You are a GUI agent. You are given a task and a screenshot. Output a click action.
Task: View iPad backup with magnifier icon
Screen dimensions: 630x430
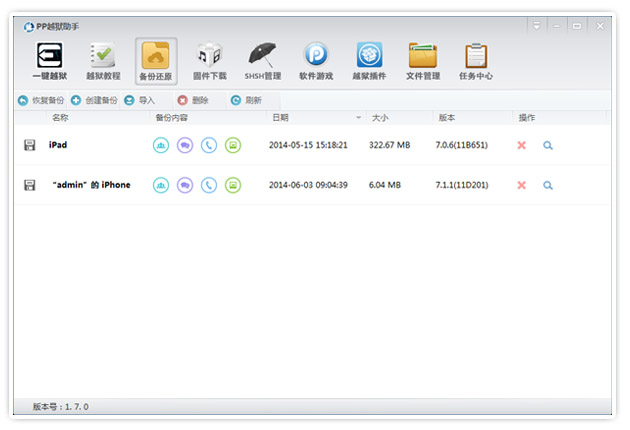pos(548,145)
